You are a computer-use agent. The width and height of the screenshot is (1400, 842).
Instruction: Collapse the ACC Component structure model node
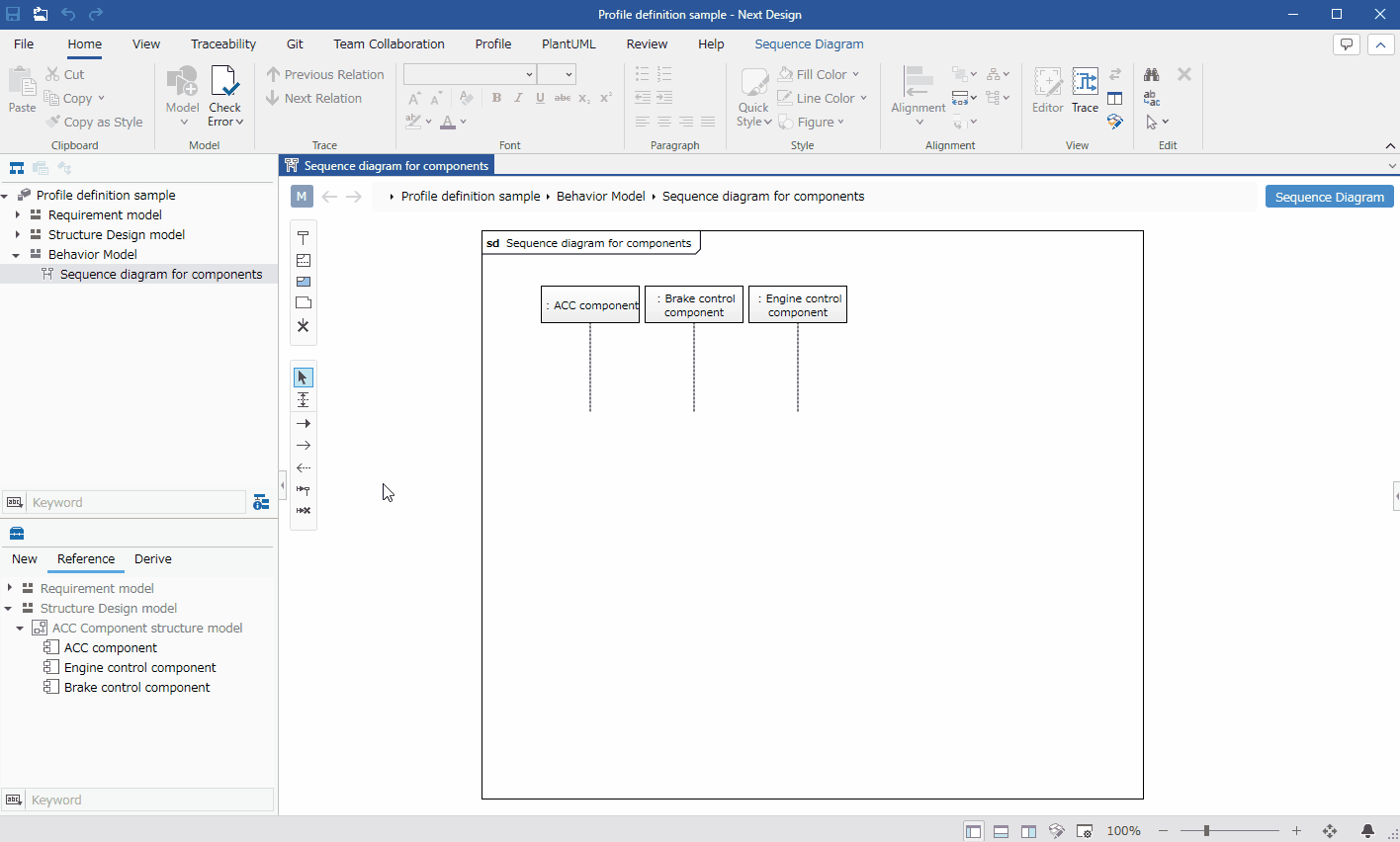click(20, 629)
